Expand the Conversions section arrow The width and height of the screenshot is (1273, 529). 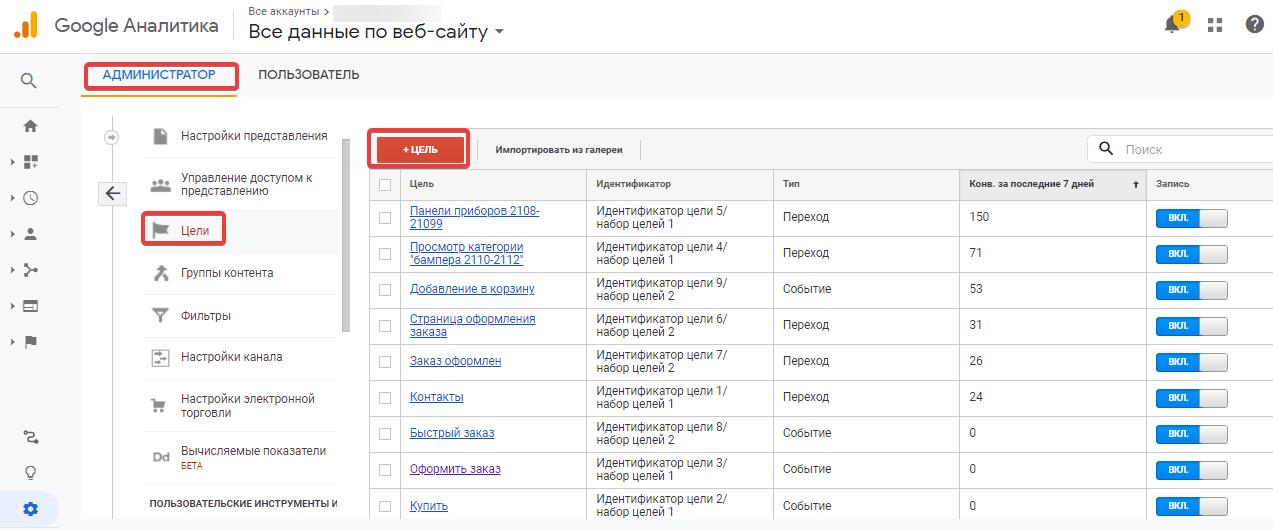point(12,342)
